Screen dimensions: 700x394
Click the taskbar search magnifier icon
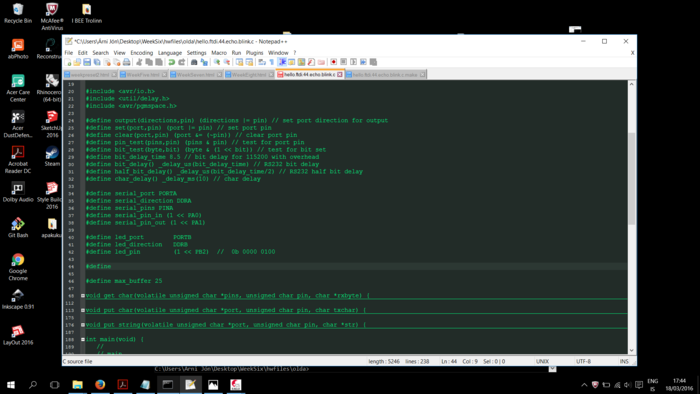(x=33, y=385)
